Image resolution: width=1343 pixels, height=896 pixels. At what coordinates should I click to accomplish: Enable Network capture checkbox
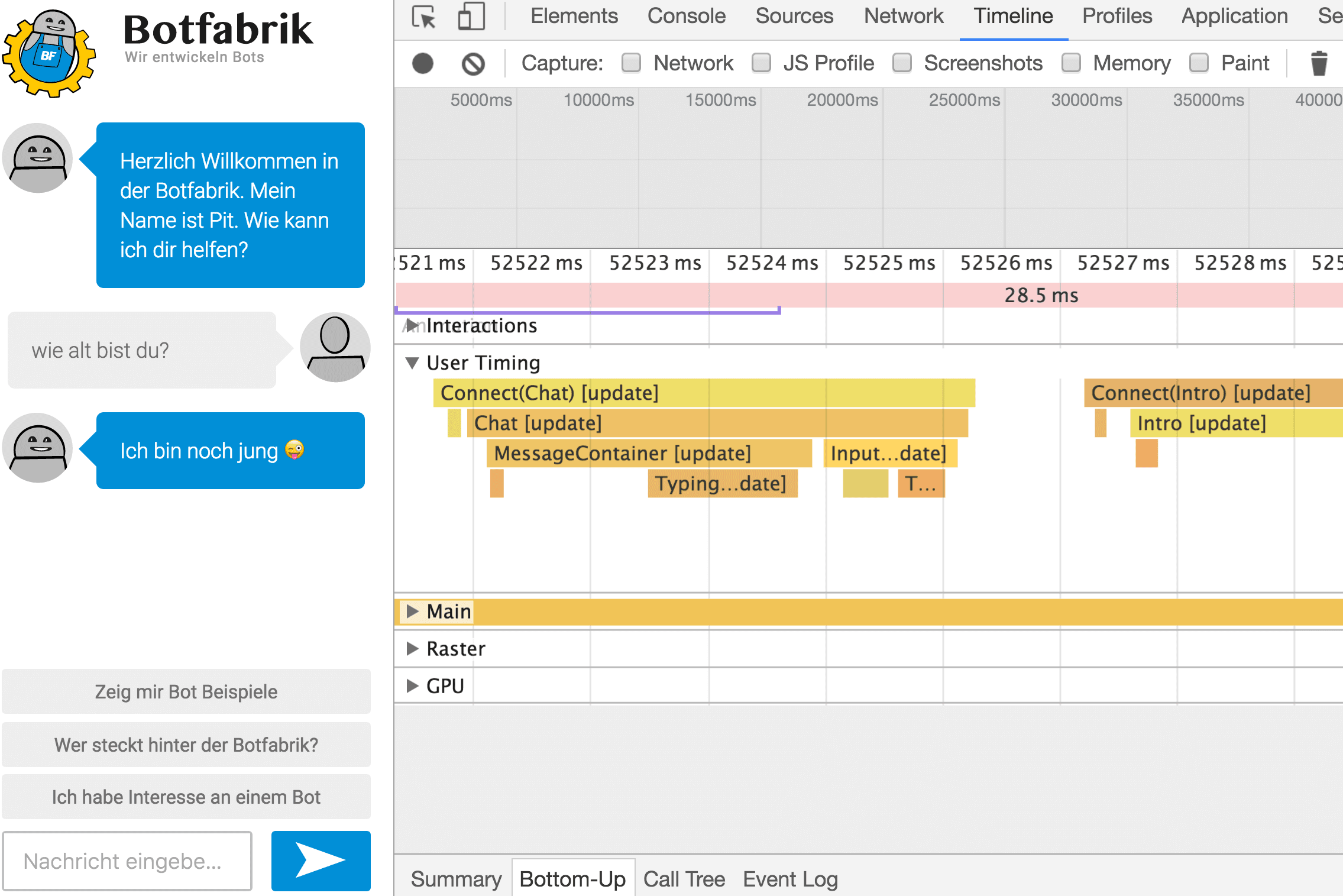pyautogui.click(x=632, y=63)
